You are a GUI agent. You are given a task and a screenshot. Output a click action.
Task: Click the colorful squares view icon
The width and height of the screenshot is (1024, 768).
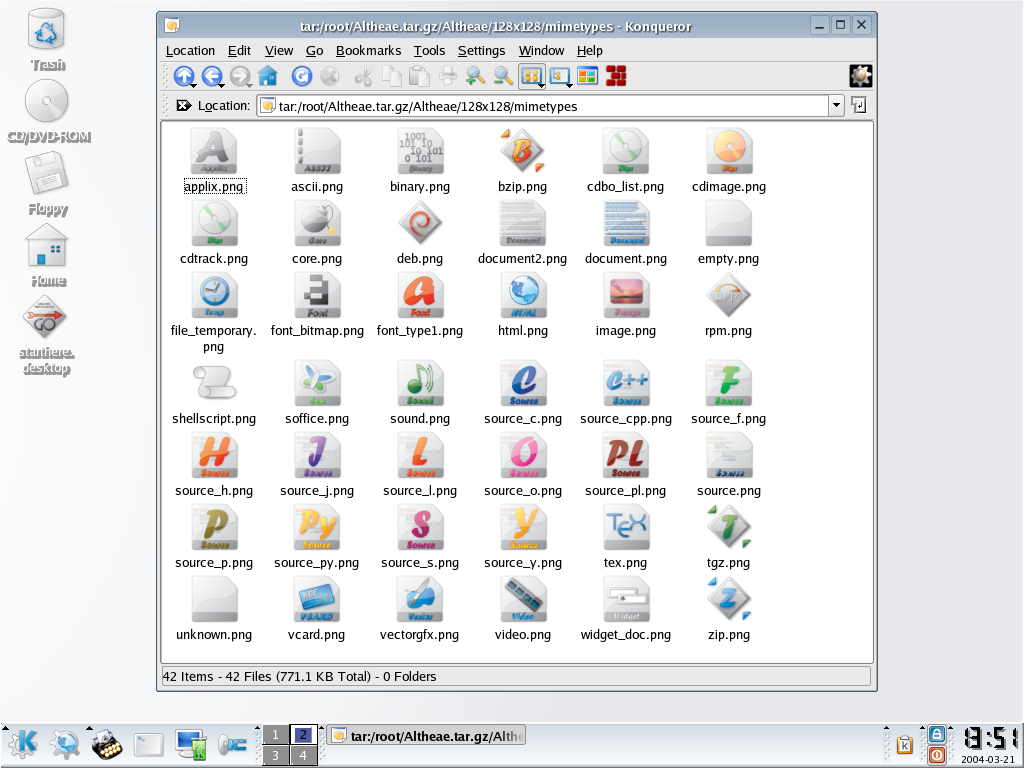point(588,76)
